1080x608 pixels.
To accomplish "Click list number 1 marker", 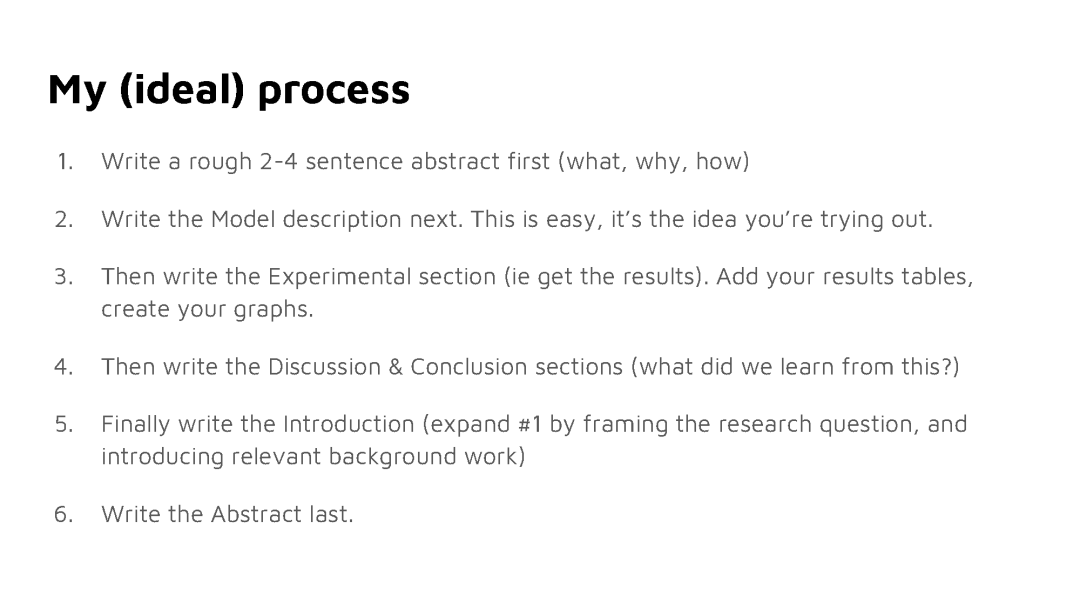I will click(65, 161).
